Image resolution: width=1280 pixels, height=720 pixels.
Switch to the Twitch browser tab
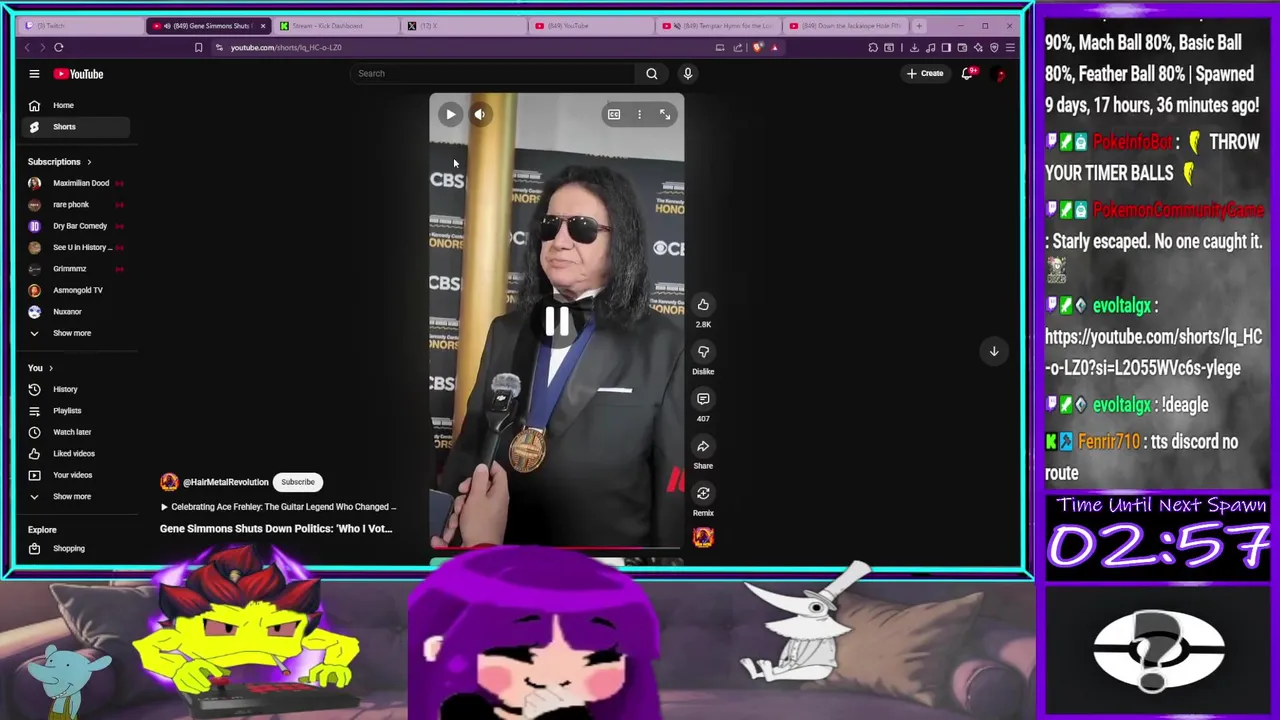coord(80,26)
